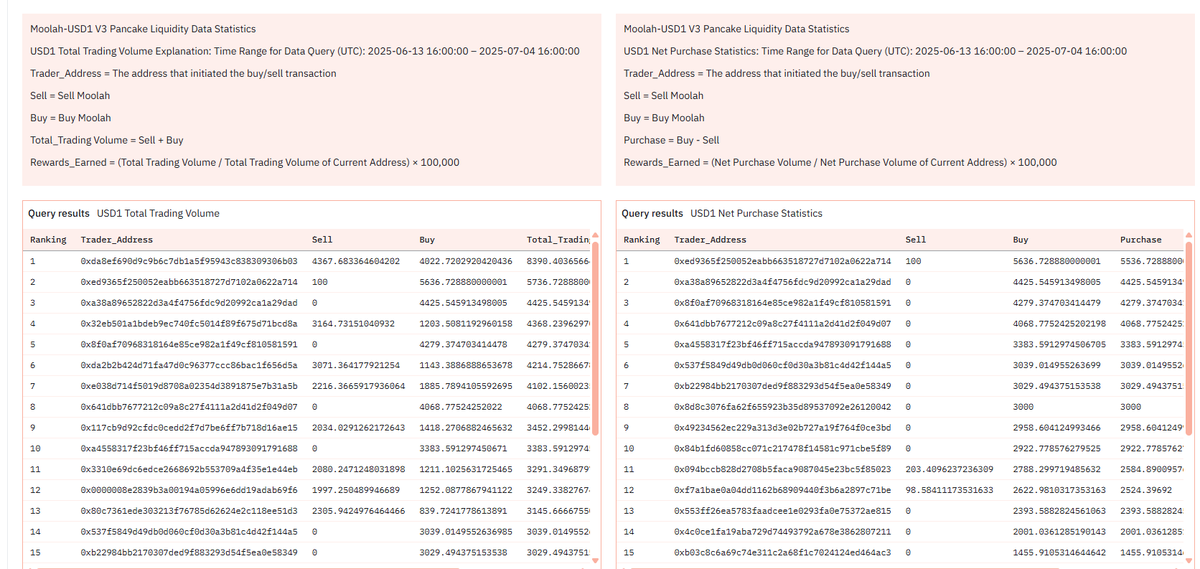Click the up arrow of Net Purchase Statistics table scrollbar
1200x569 pixels.
click(x=1189, y=238)
